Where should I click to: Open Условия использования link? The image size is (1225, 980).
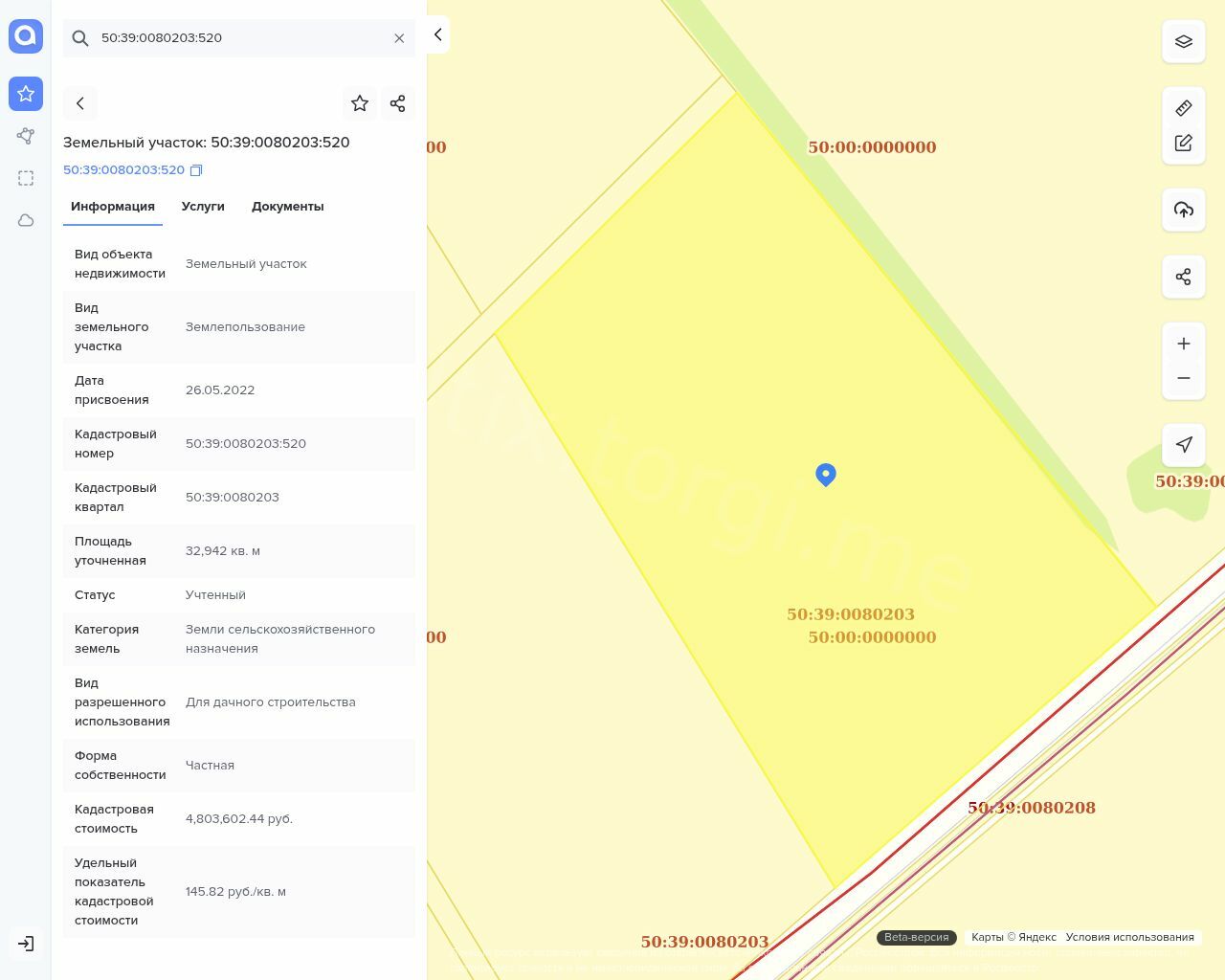pos(1129,937)
